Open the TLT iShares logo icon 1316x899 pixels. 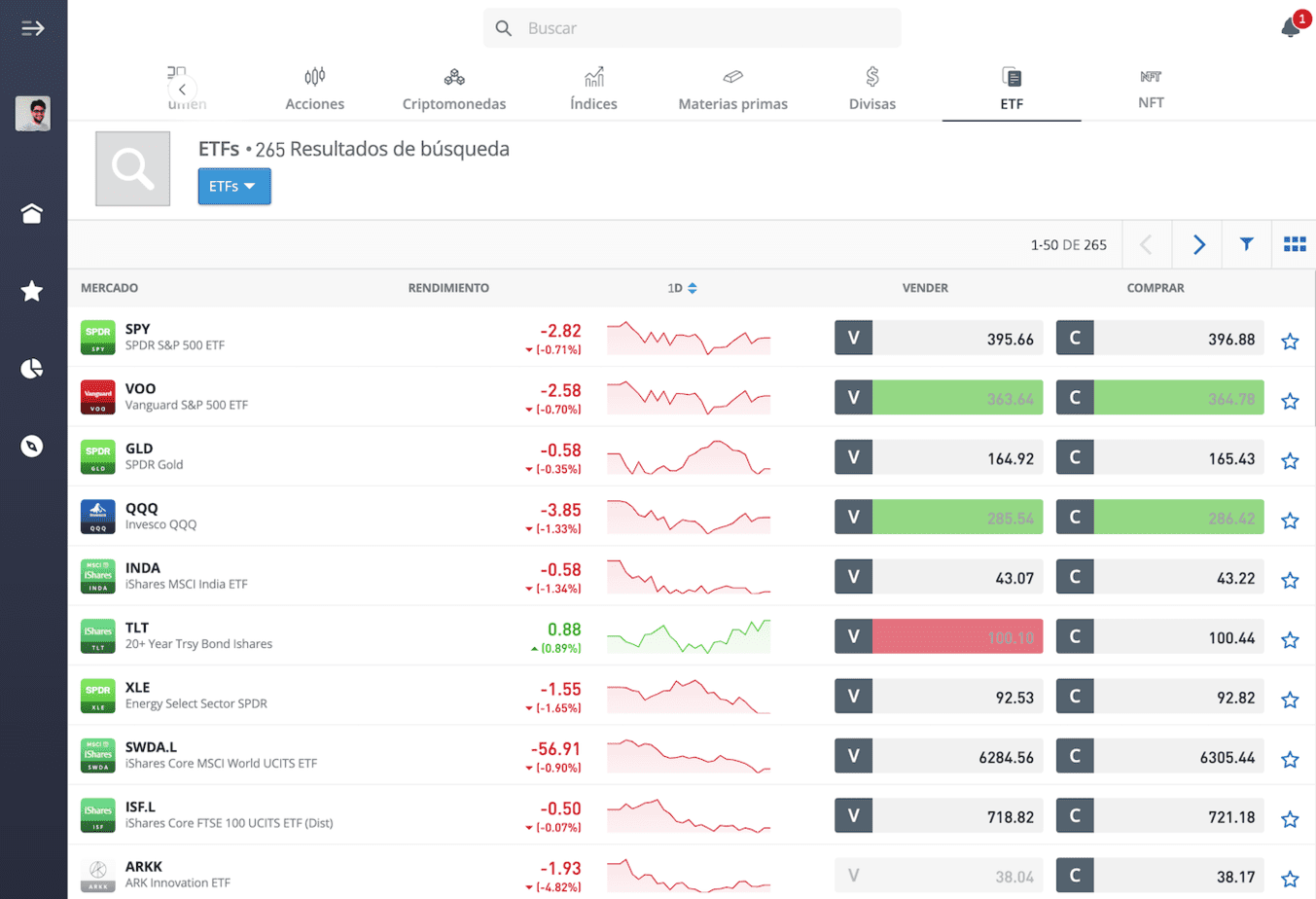tap(98, 636)
